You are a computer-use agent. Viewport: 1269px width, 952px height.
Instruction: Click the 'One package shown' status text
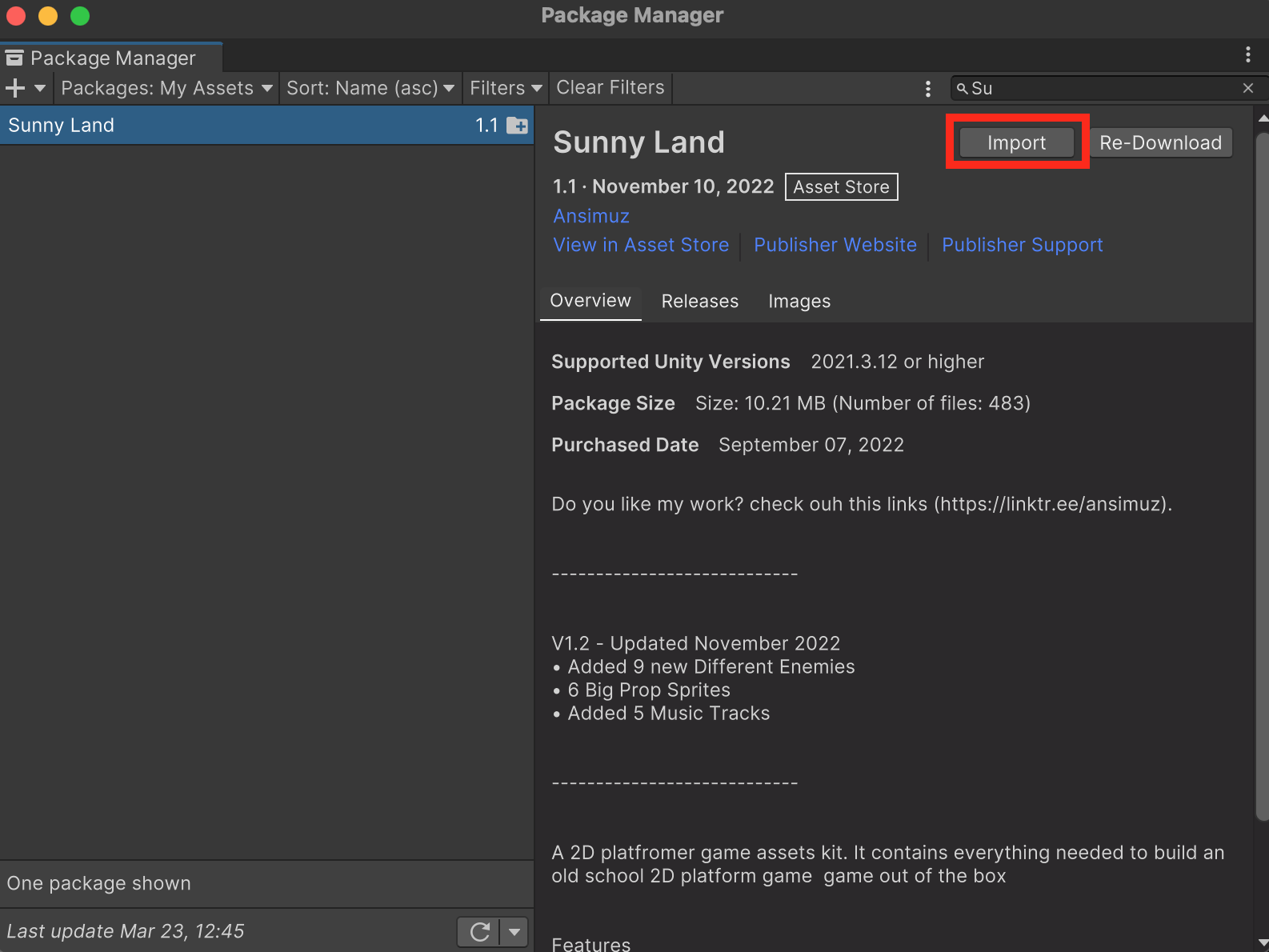coord(99,883)
